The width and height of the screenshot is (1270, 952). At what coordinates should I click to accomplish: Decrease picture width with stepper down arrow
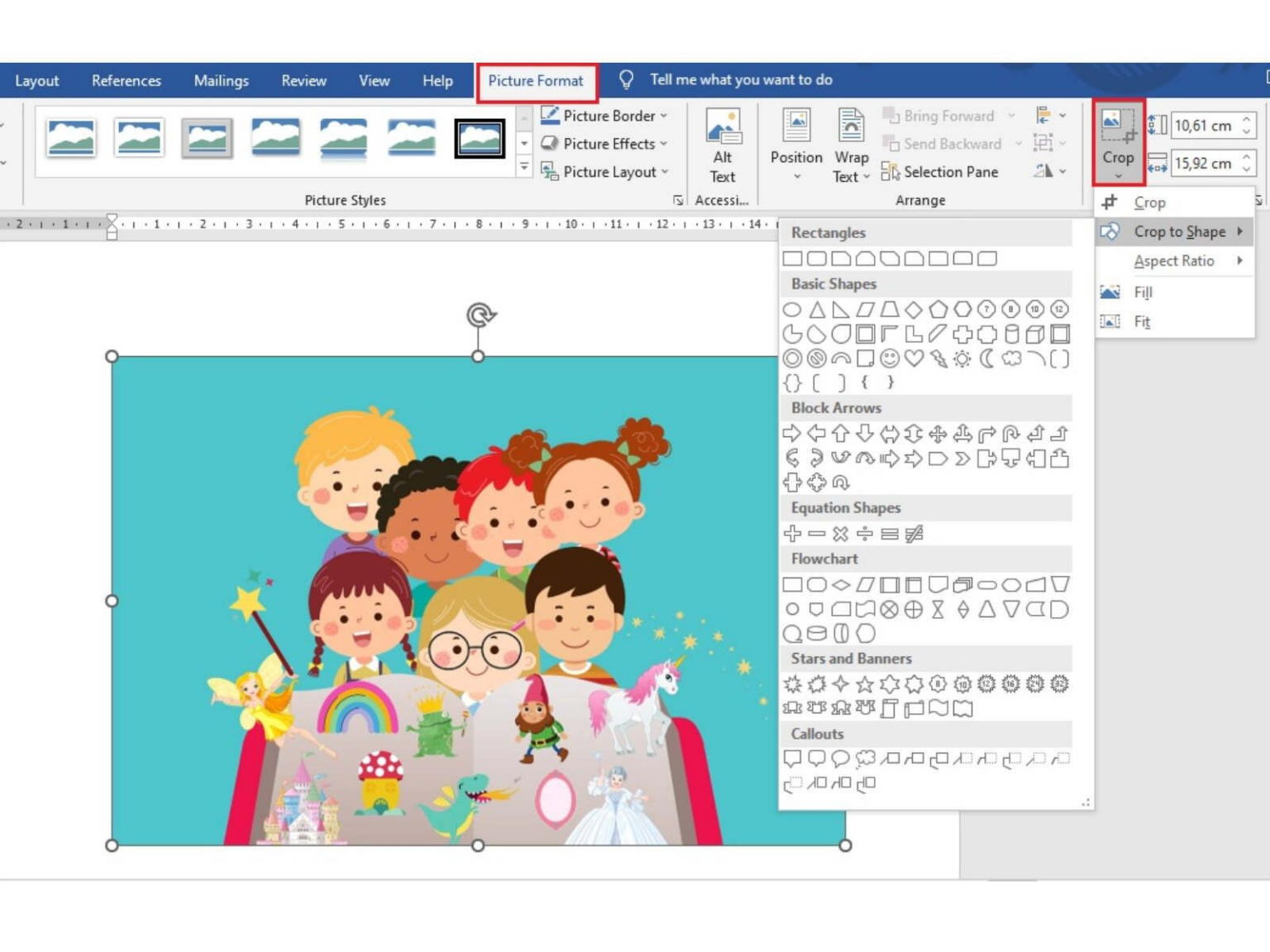1247,169
